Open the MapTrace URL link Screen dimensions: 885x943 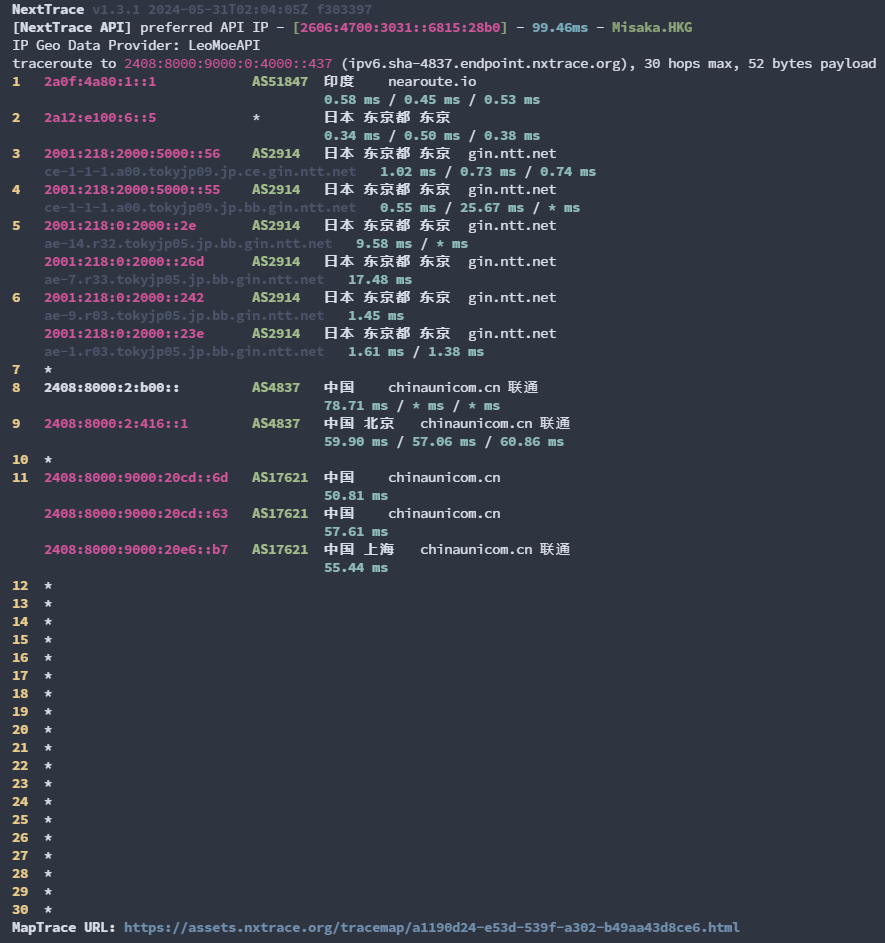[x=432, y=927]
